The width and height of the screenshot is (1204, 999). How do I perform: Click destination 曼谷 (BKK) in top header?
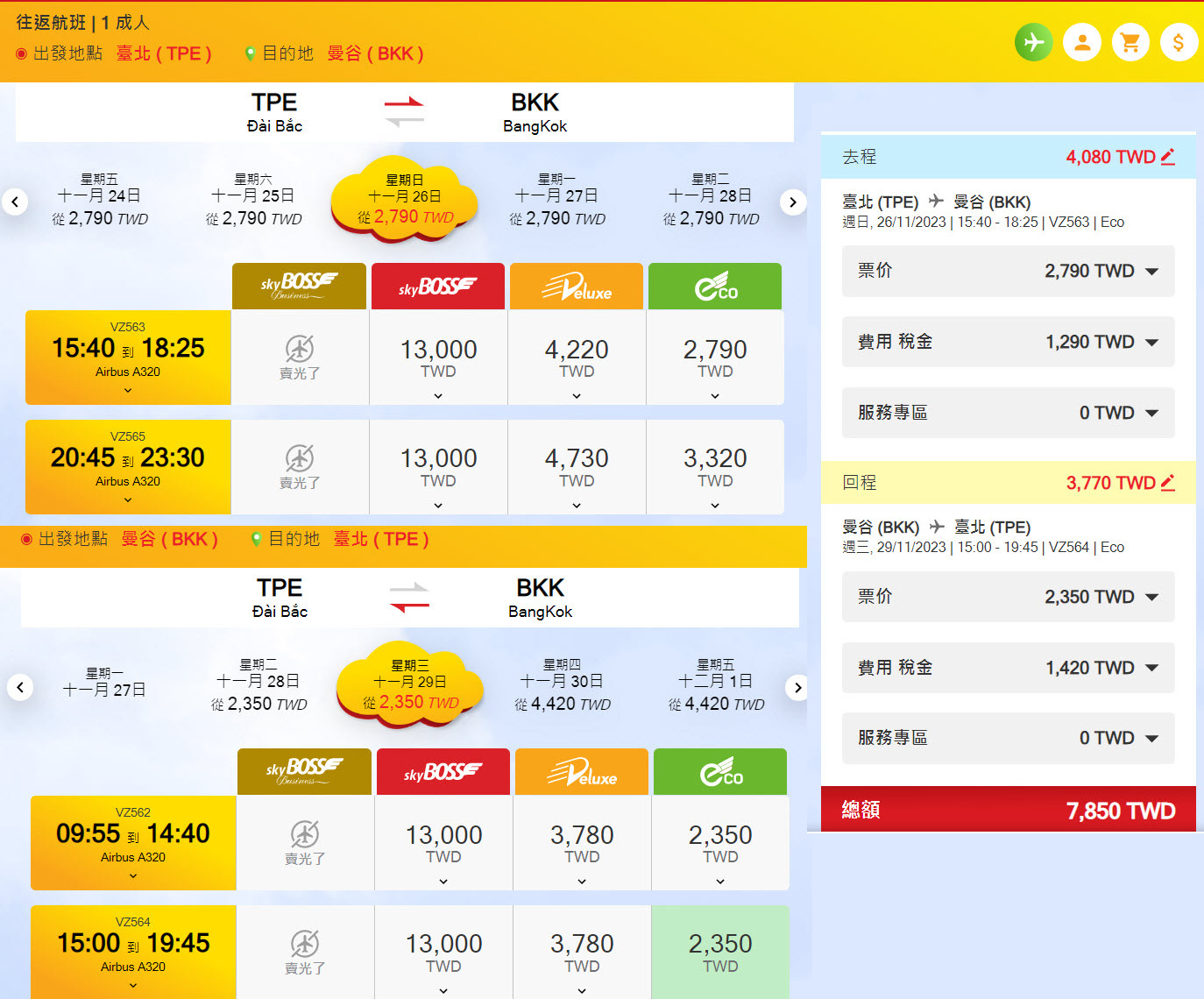375,53
